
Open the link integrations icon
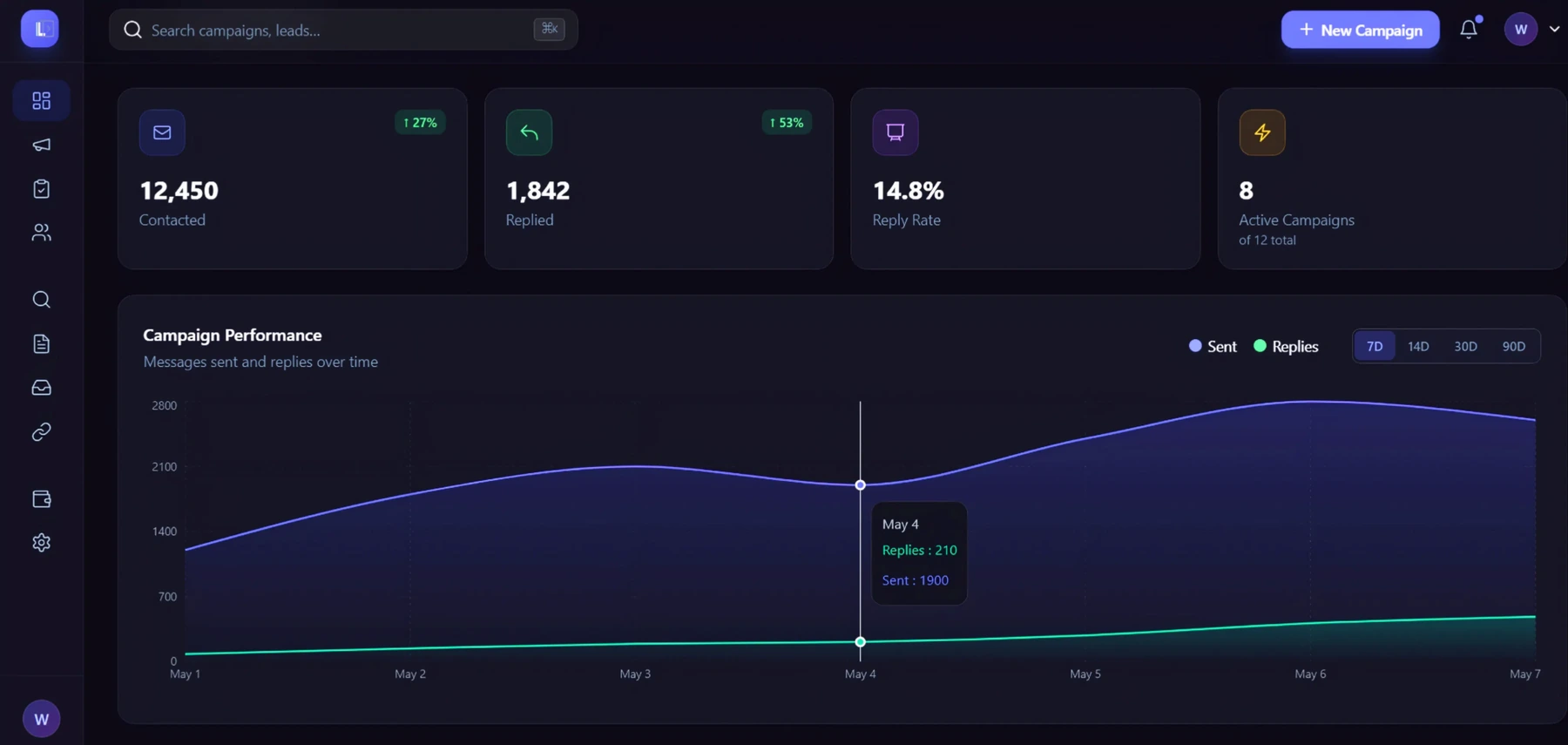tap(41, 432)
